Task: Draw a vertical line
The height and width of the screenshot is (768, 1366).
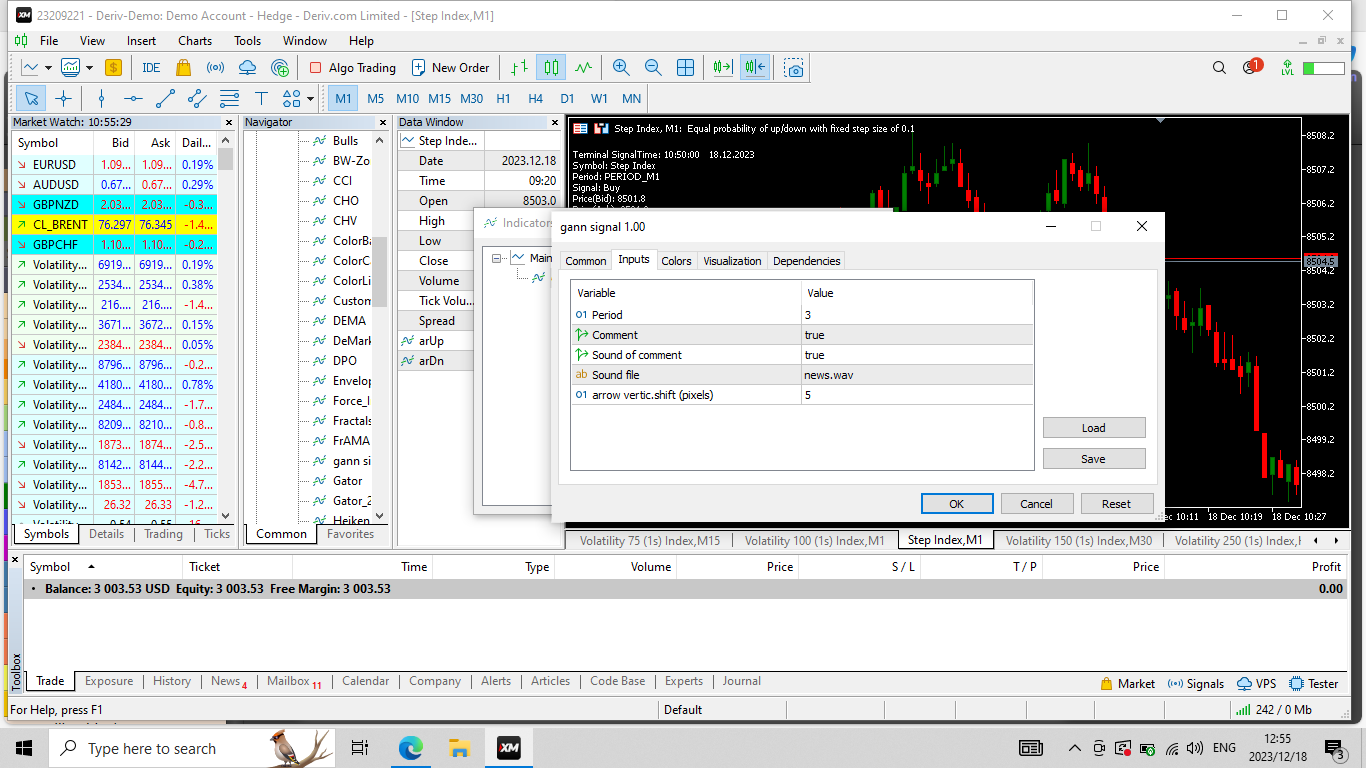Action: coord(101,98)
